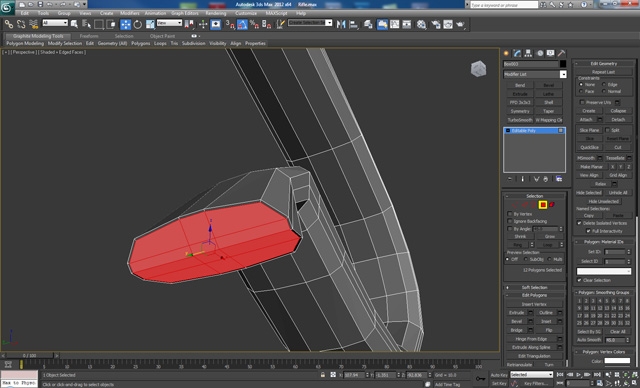
Task: Toggle the Percent Snap icon
Action: point(254,24)
